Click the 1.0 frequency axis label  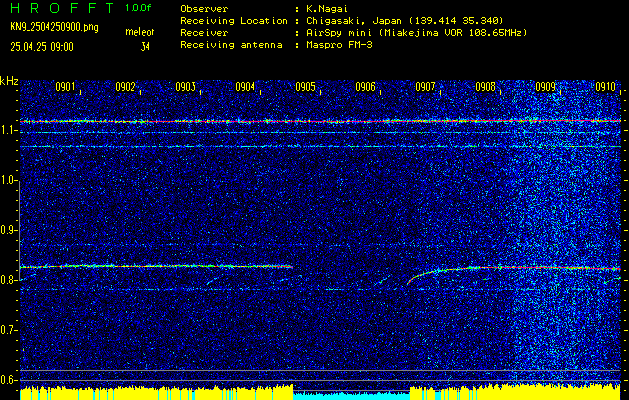point(8,181)
